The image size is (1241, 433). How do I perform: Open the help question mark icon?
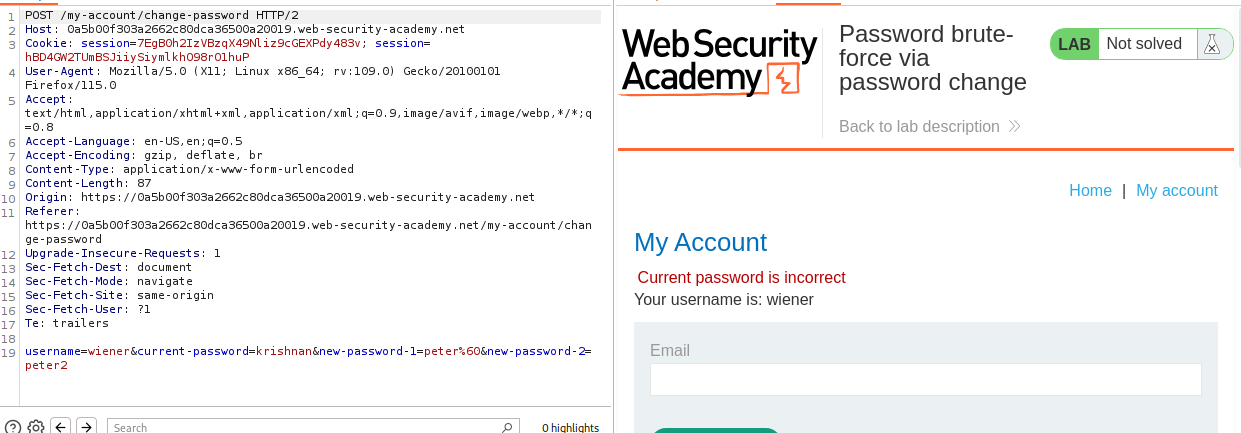[13, 427]
